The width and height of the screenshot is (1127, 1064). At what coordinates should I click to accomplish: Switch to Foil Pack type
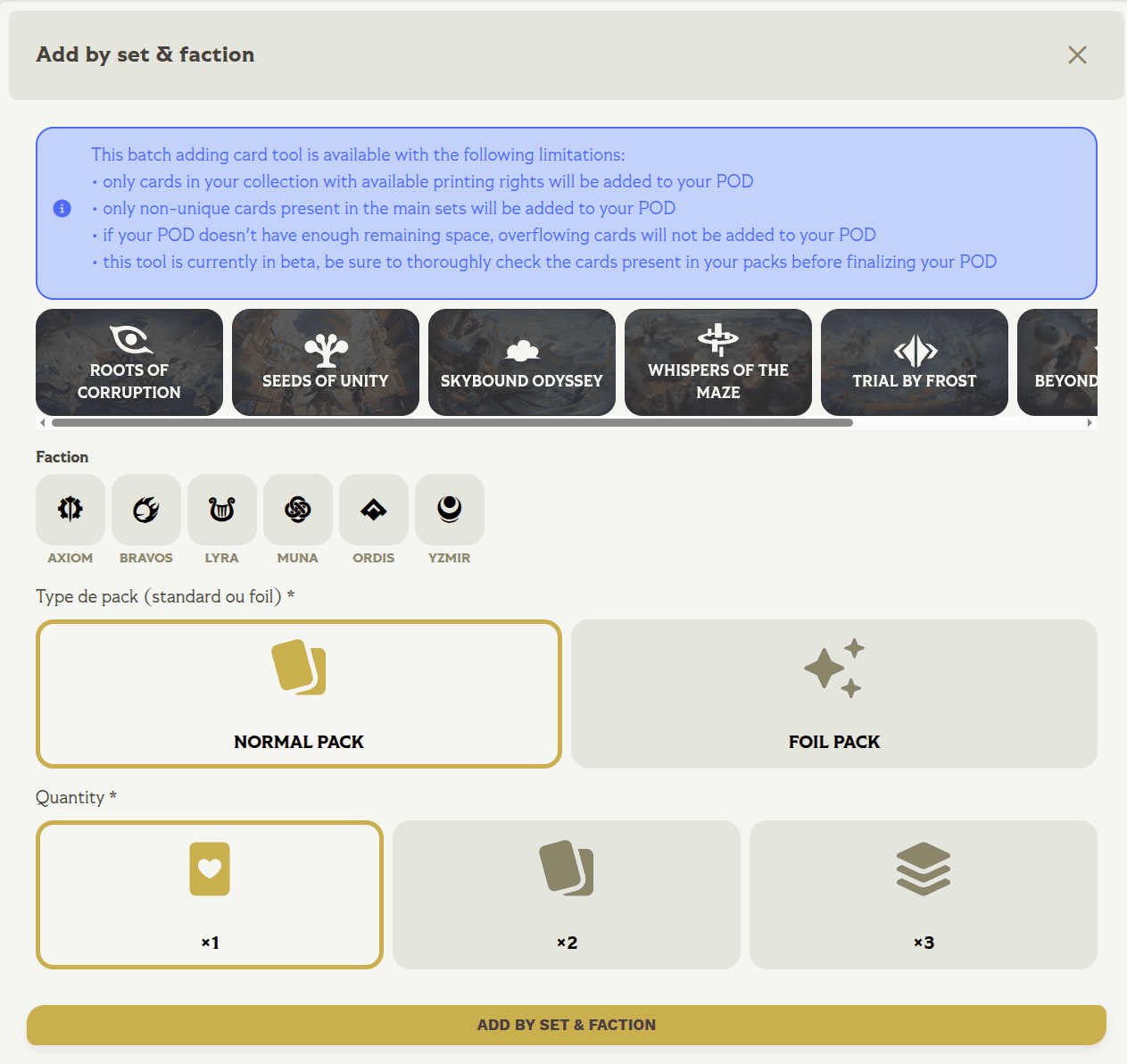pyautogui.click(x=833, y=694)
